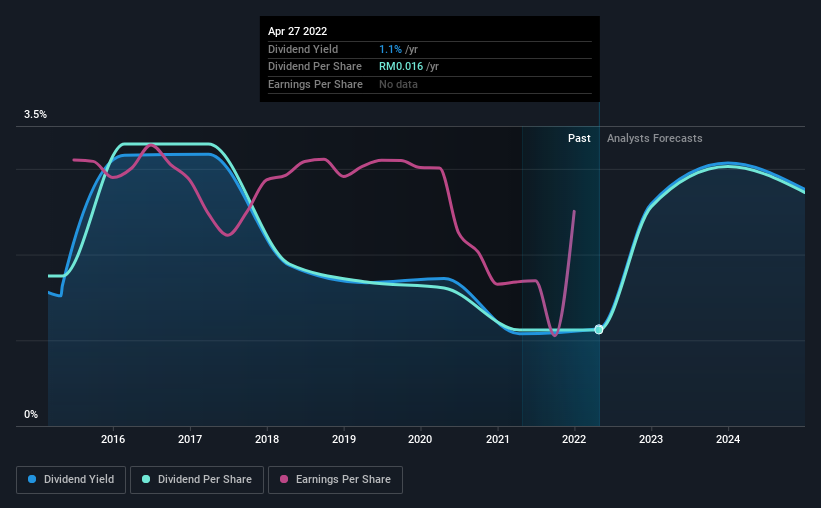Screen dimensions: 821x508
Task: Click the 'Analysts Forecasts' label
Action: click(654, 138)
